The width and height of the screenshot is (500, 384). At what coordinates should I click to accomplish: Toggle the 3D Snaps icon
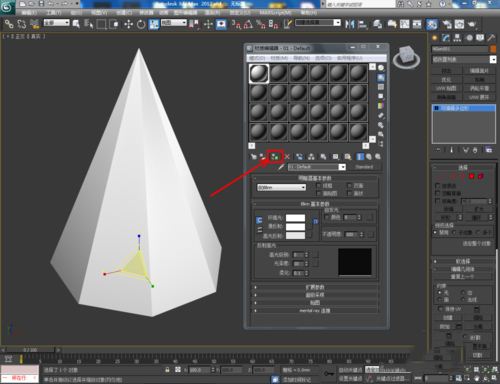(236, 24)
